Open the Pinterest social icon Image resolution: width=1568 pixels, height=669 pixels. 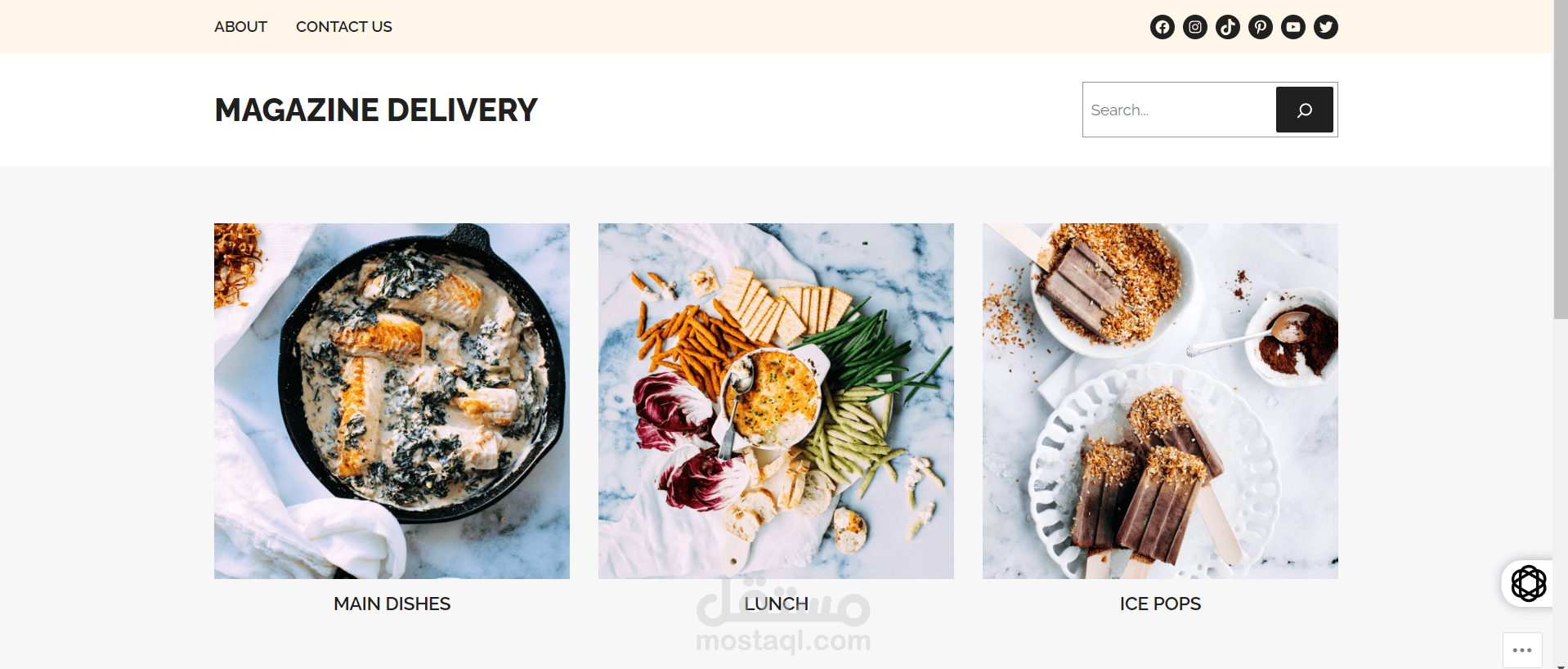click(x=1260, y=27)
